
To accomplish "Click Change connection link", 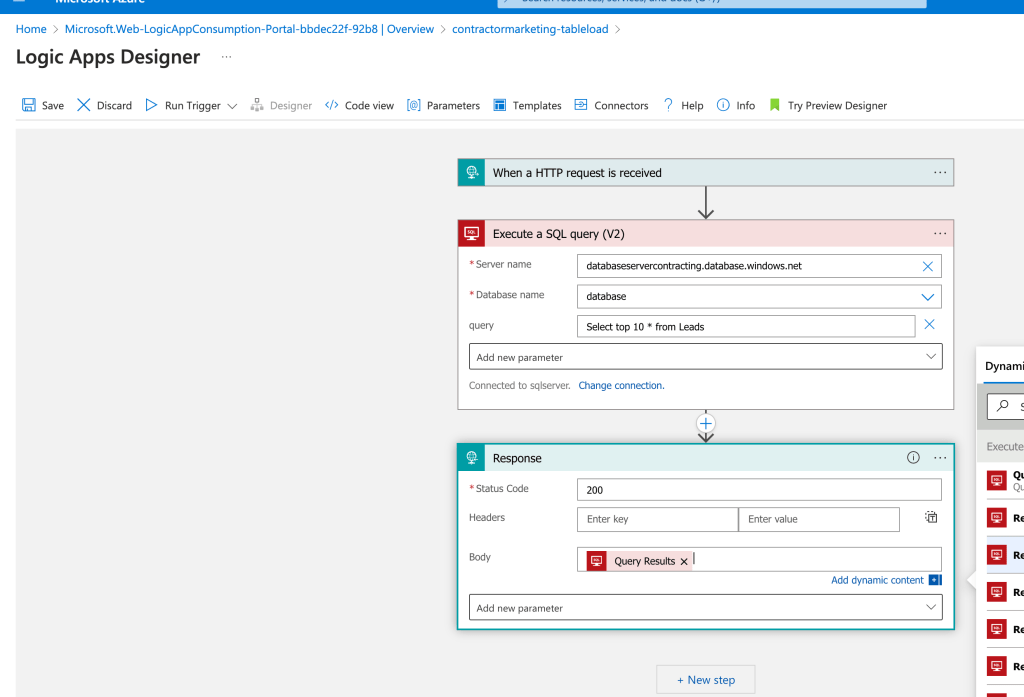I will click(621, 385).
